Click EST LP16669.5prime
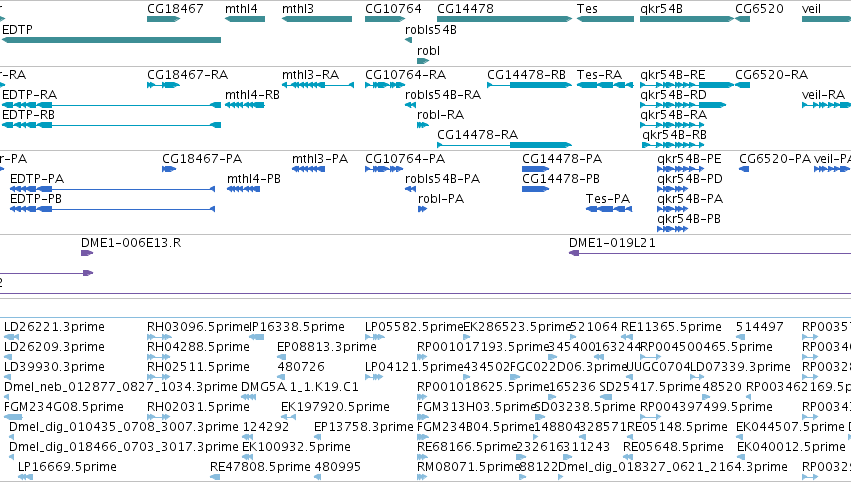 pos(67,467)
